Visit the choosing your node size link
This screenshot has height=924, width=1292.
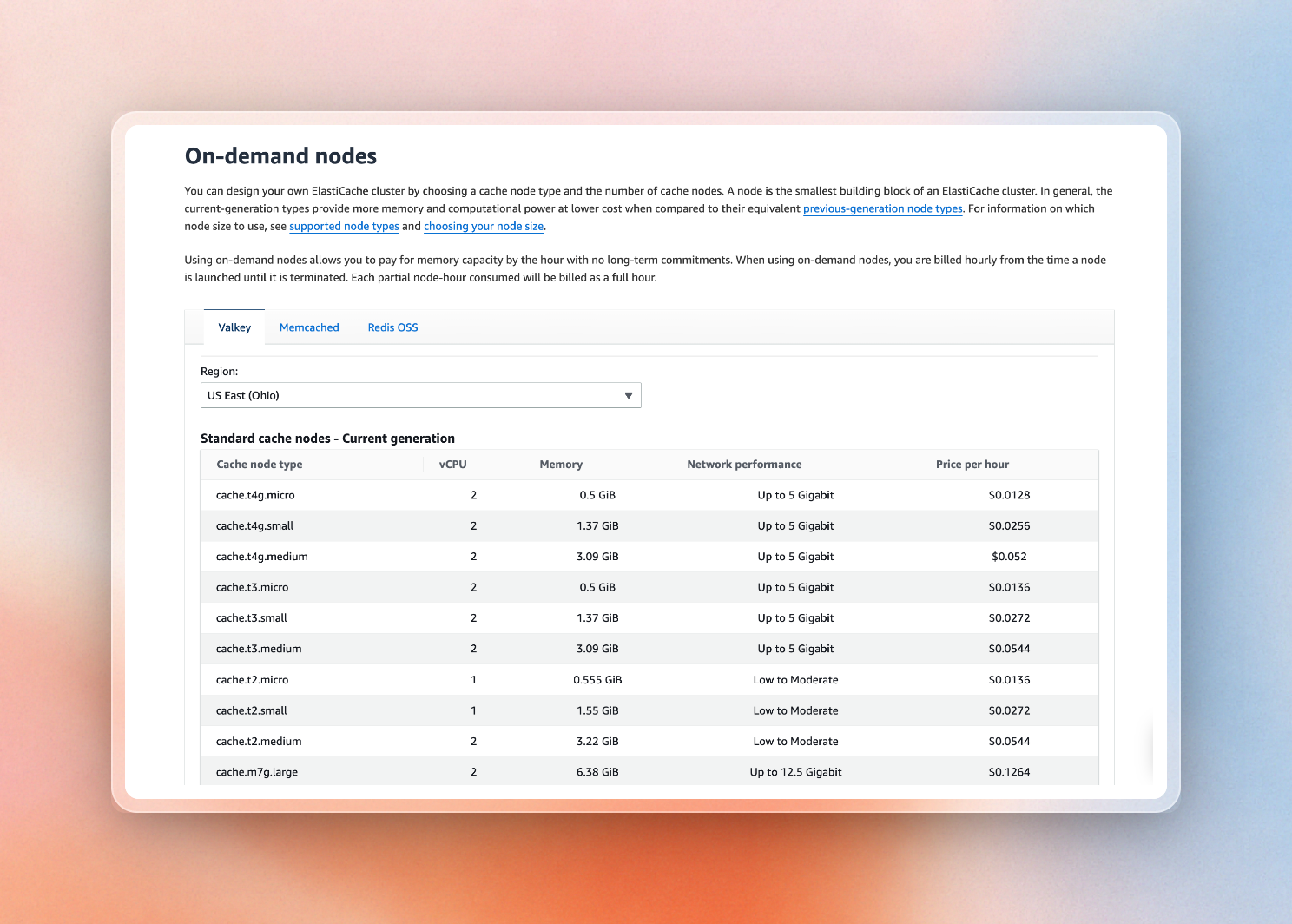click(x=484, y=227)
